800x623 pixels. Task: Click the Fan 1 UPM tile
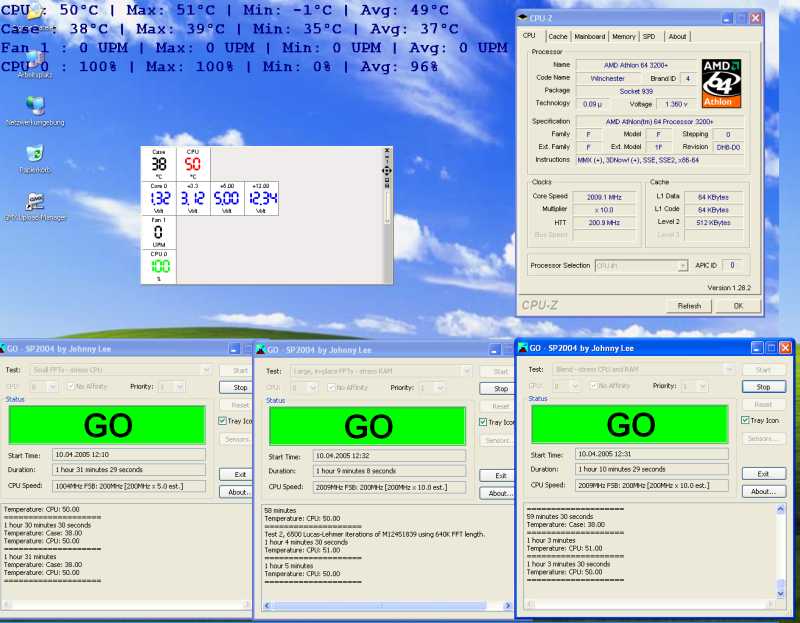159,232
